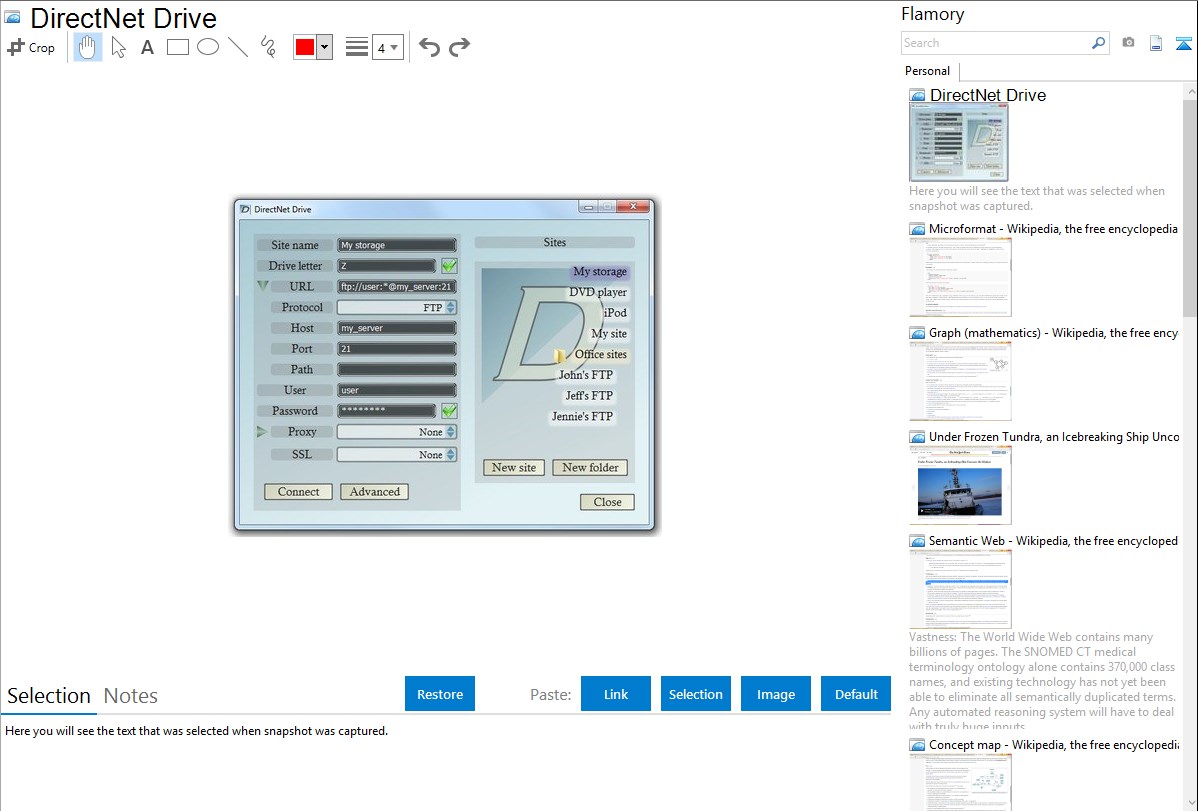The width and height of the screenshot is (1198, 811).
Task: Open the SSL None dropdown
Action: (x=397, y=455)
